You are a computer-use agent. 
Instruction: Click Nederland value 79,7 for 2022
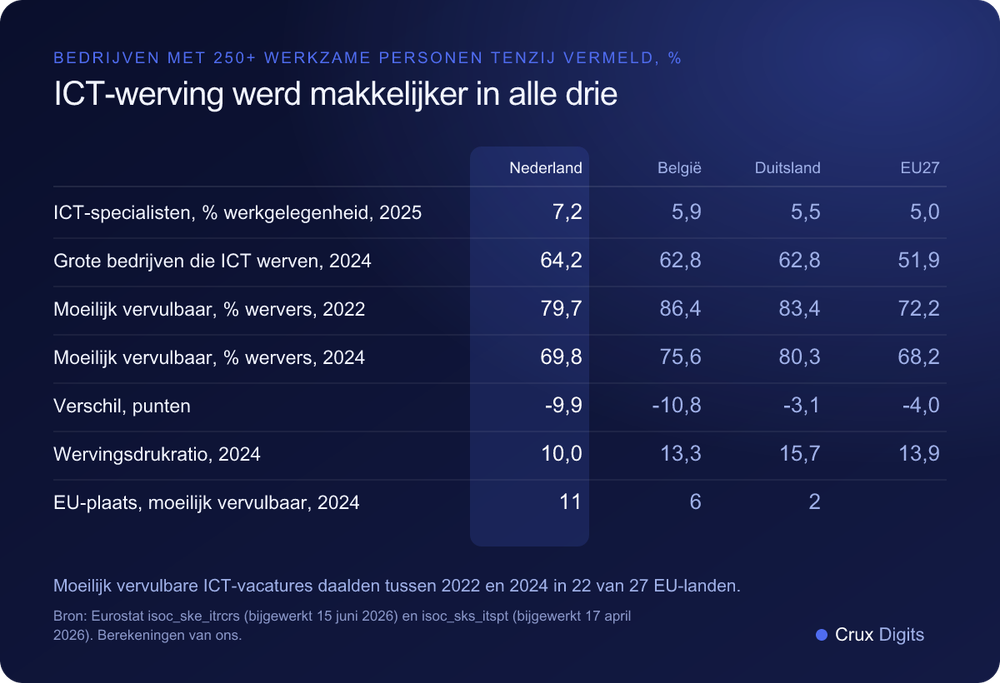[561, 309]
